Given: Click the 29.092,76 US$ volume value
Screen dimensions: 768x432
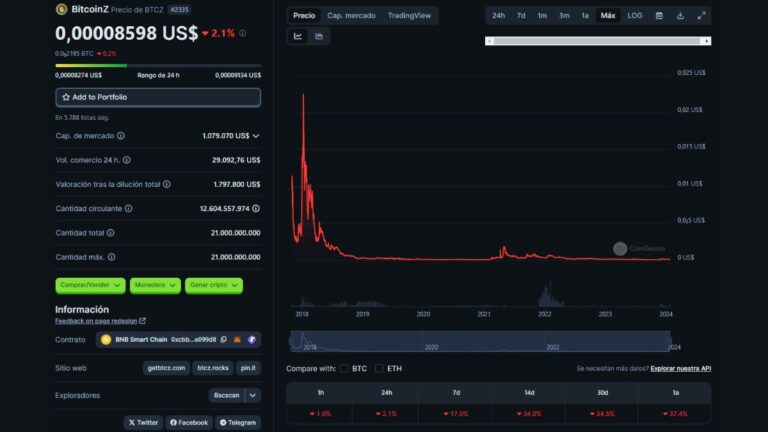Looking at the screenshot, I should [x=236, y=160].
